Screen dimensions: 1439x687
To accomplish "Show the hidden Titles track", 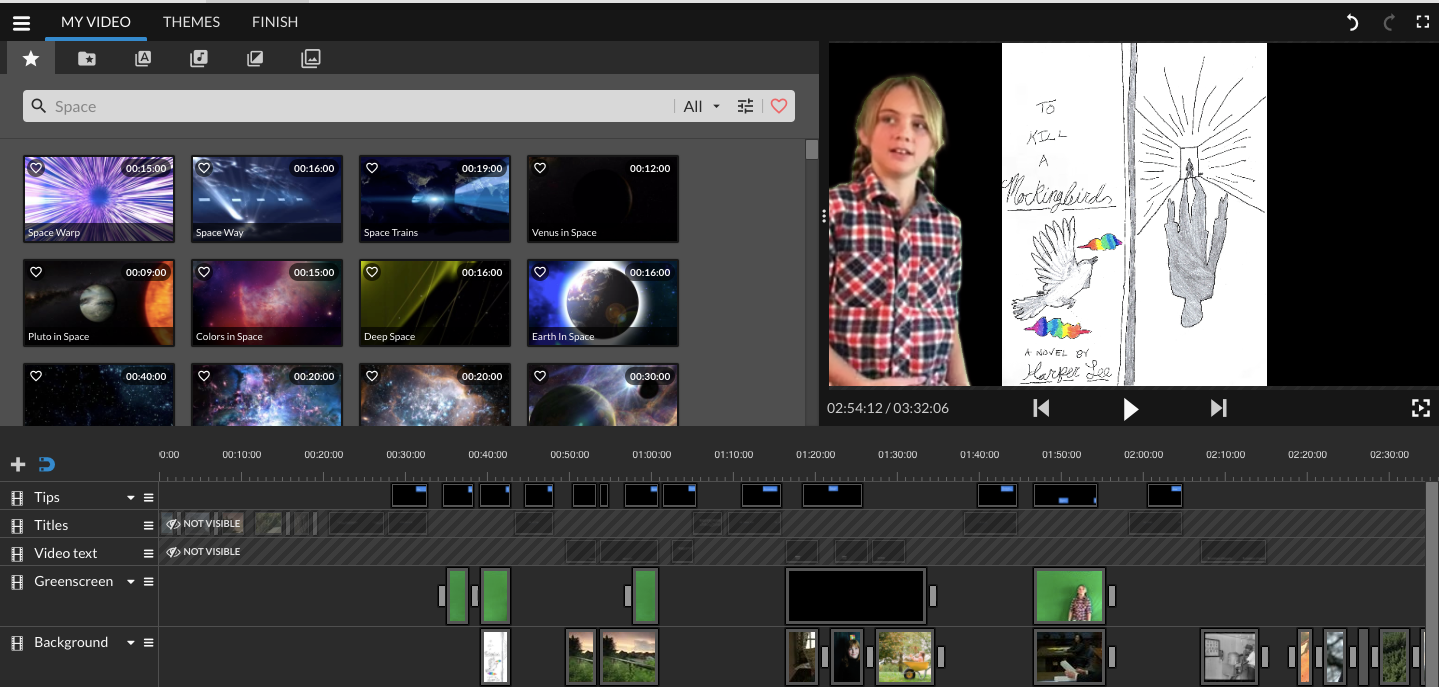I will (x=203, y=524).
